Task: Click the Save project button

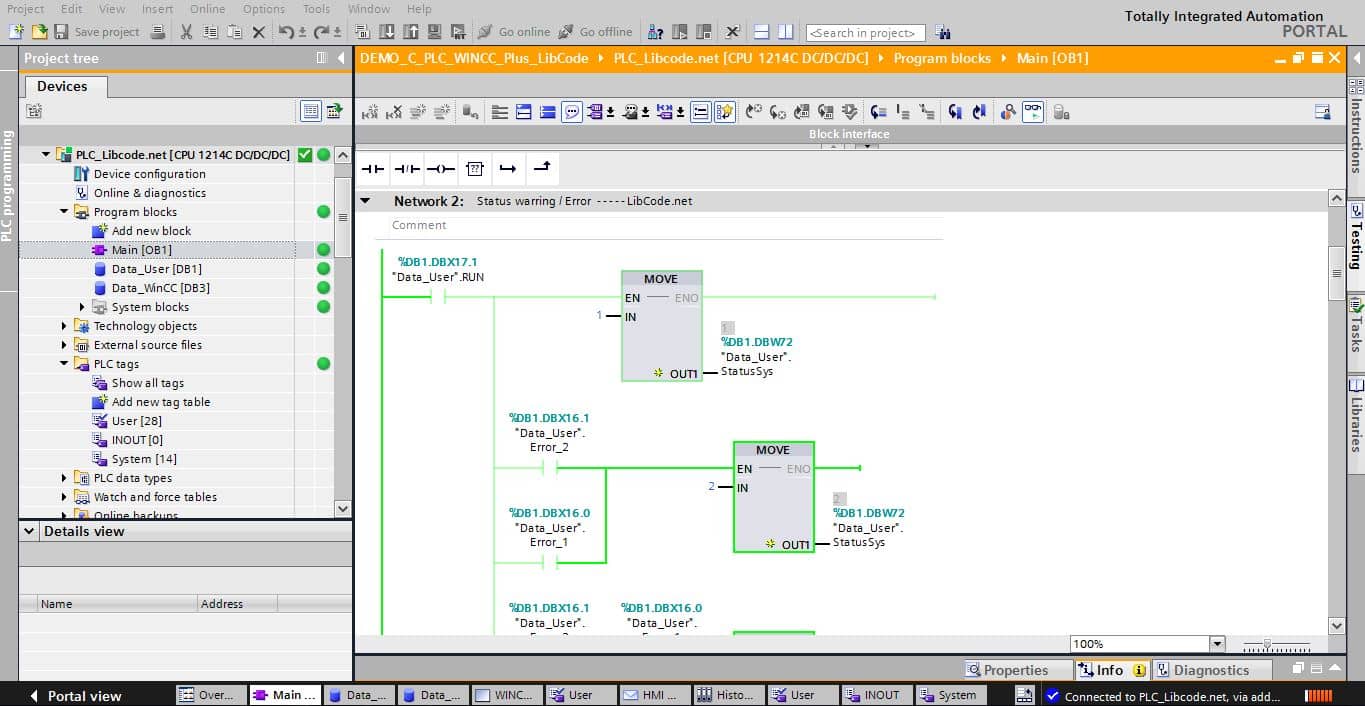Action: pyautogui.click(x=96, y=32)
